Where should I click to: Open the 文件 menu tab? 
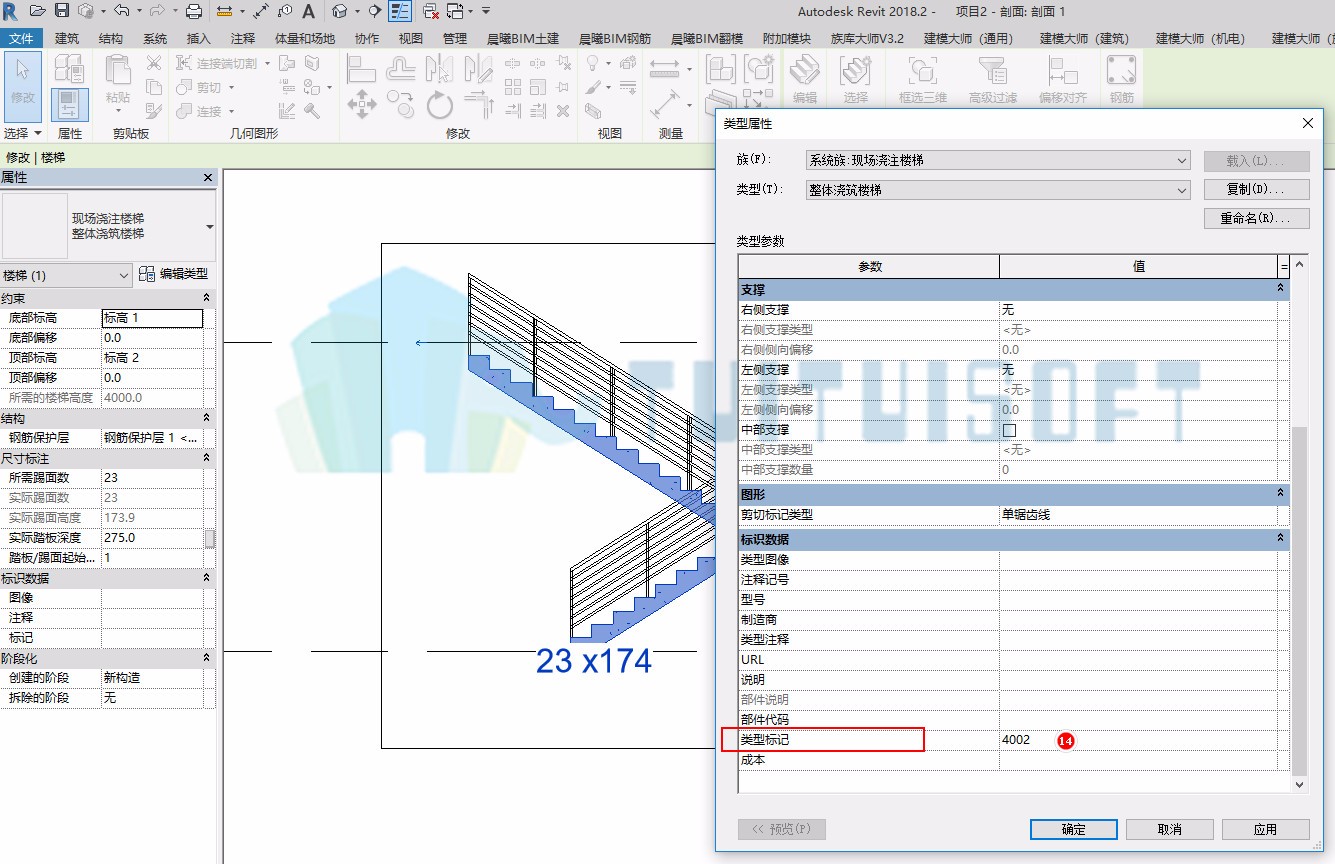tap(21, 38)
